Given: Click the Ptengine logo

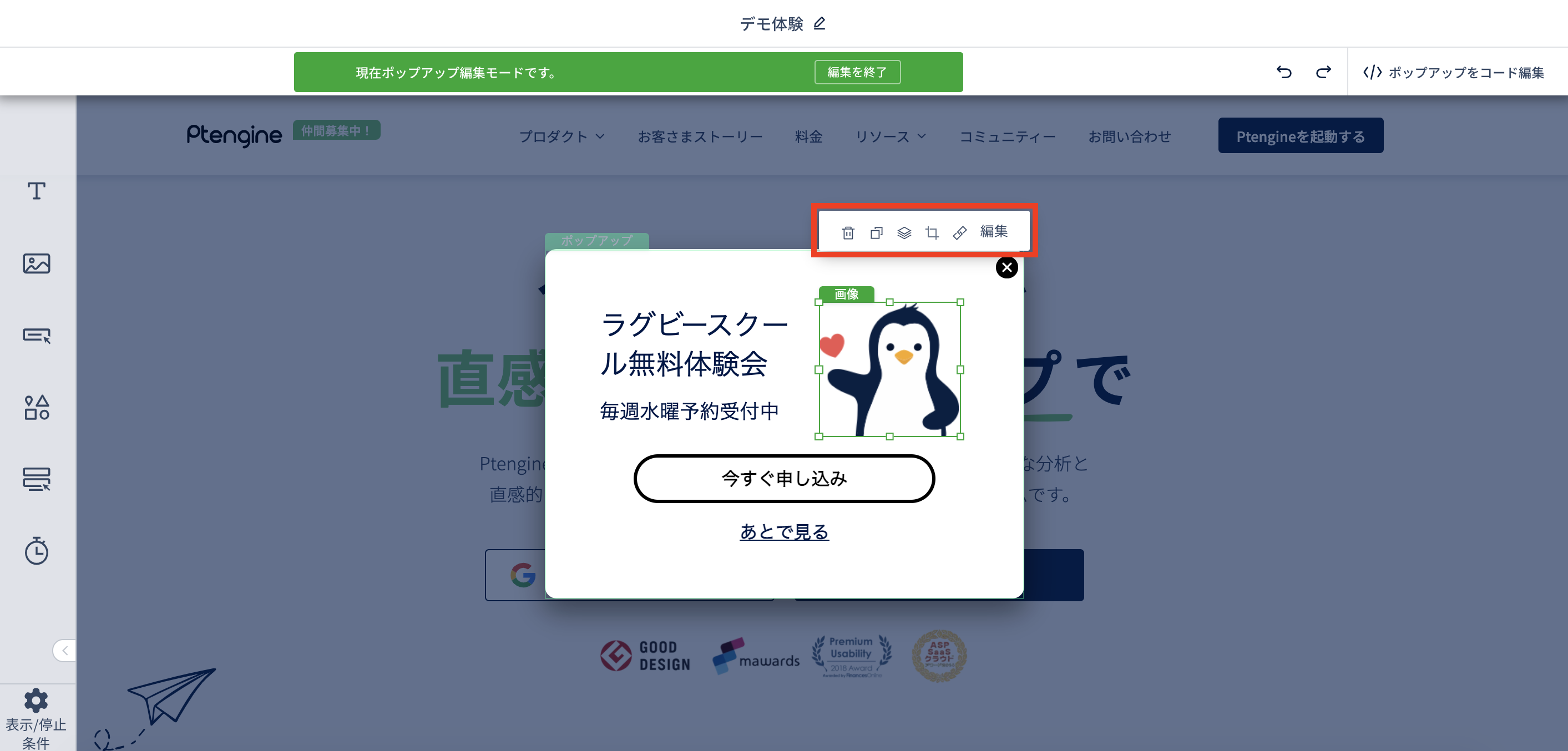Looking at the screenshot, I should tap(234, 135).
